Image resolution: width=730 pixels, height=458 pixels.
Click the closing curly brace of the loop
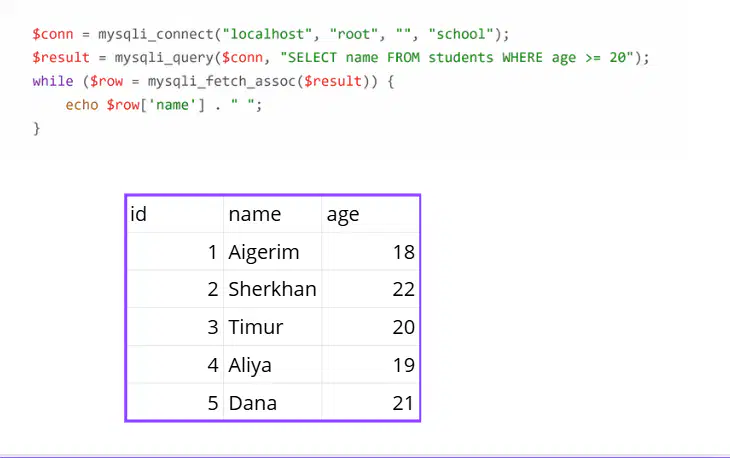coord(36,128)
